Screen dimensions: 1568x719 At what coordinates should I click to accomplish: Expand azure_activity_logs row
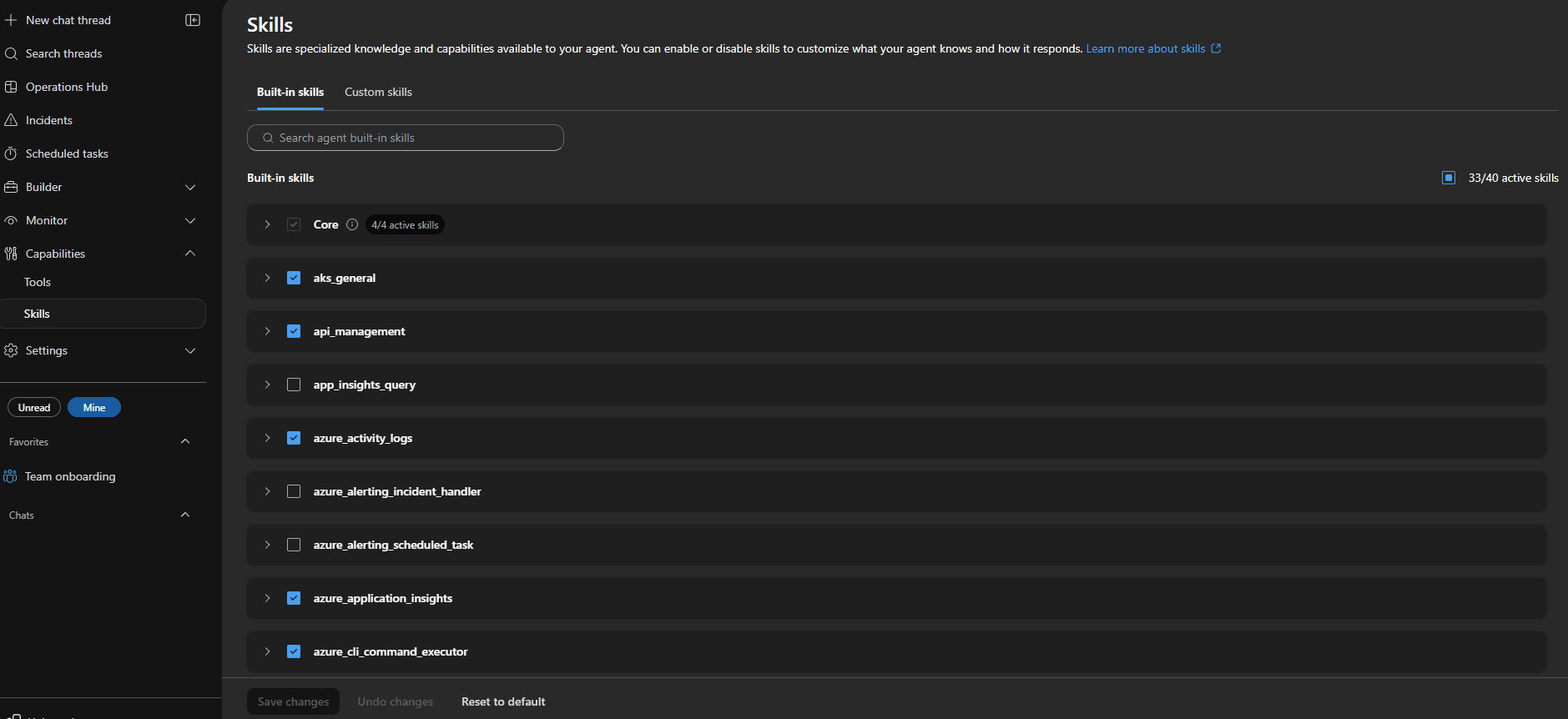pos(267,438)
